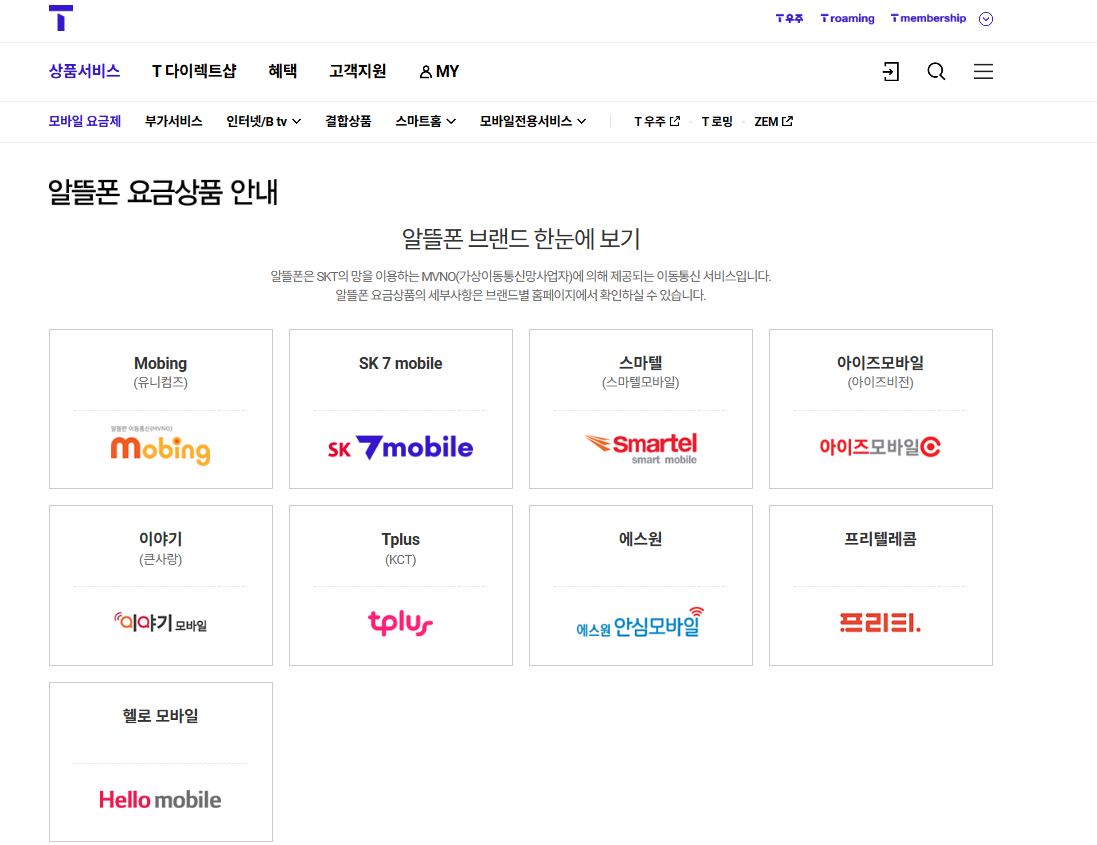Click the SK 7 mobile card title
Viewport: 1097px width, 845px height.
click(400, 364)
